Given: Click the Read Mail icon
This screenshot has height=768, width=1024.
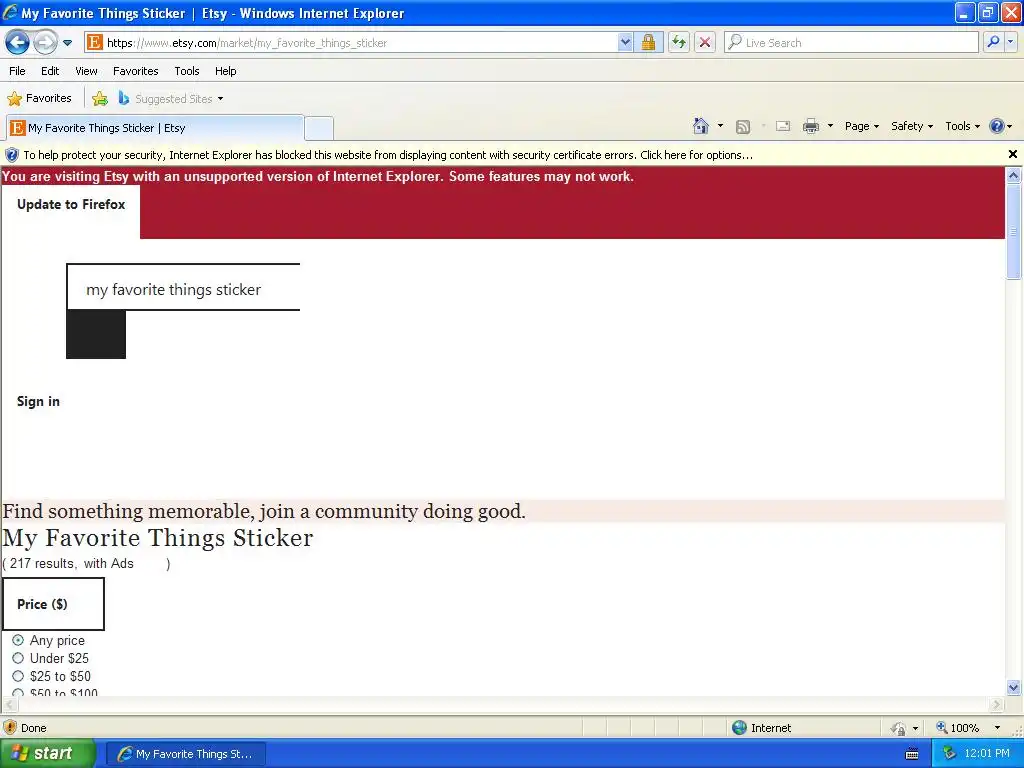Looking at the screenshot, I should click(783, 126).
